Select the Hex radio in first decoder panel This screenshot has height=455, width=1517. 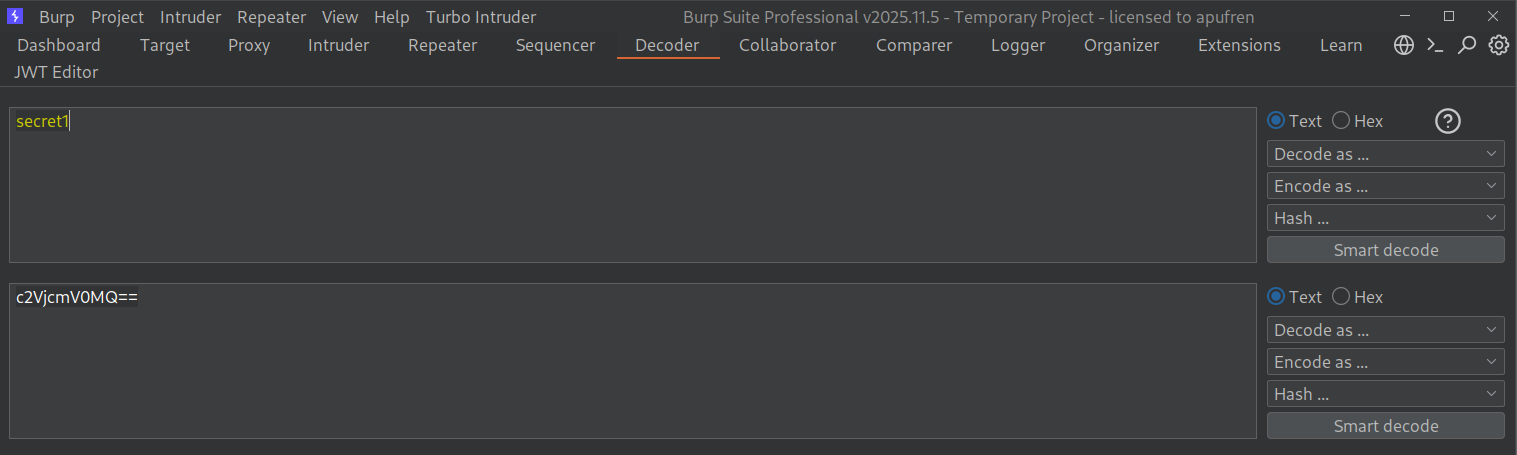[x=1342, y=121]
